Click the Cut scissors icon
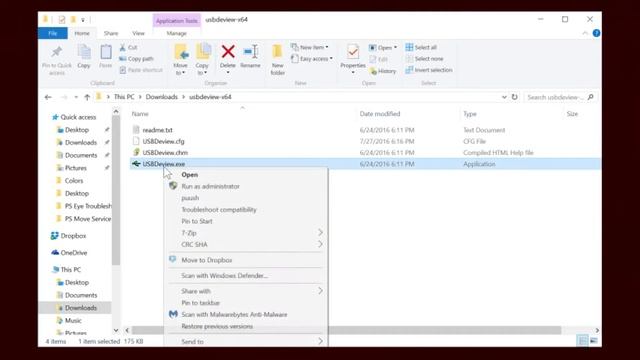640x360 pixels. click(x=122, y=47)
